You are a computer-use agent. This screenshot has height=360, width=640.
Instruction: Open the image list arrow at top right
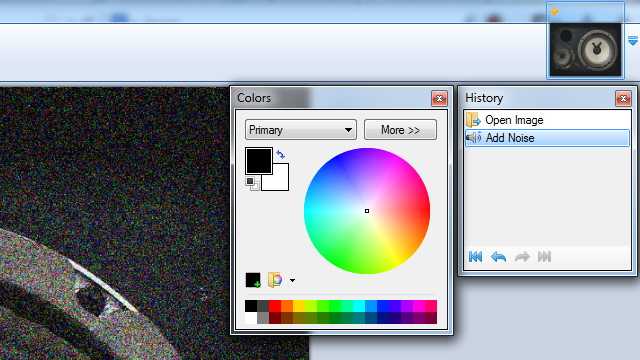633,40
